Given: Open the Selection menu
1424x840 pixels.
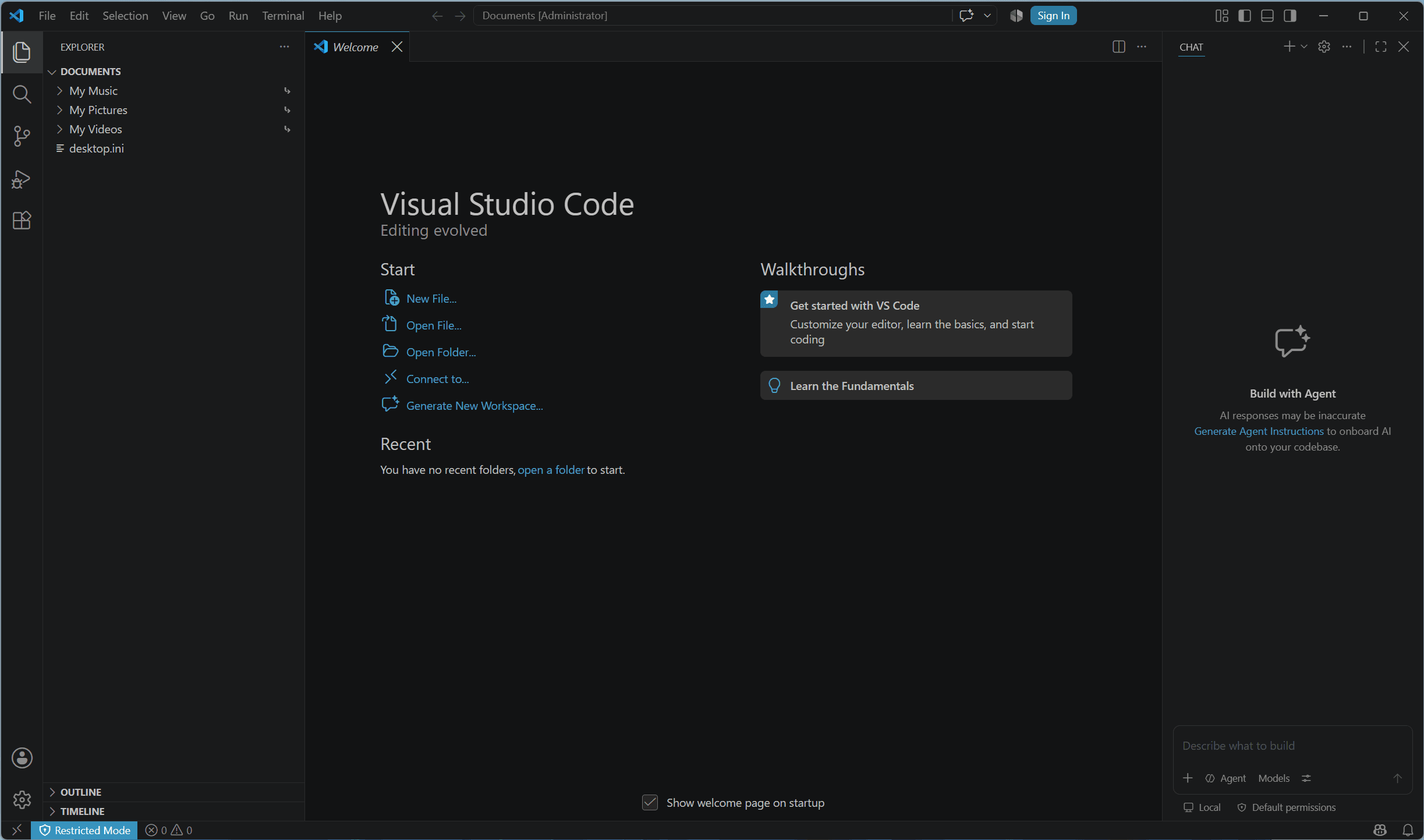Looking at the screenshot, I should [x=125, y=16].
